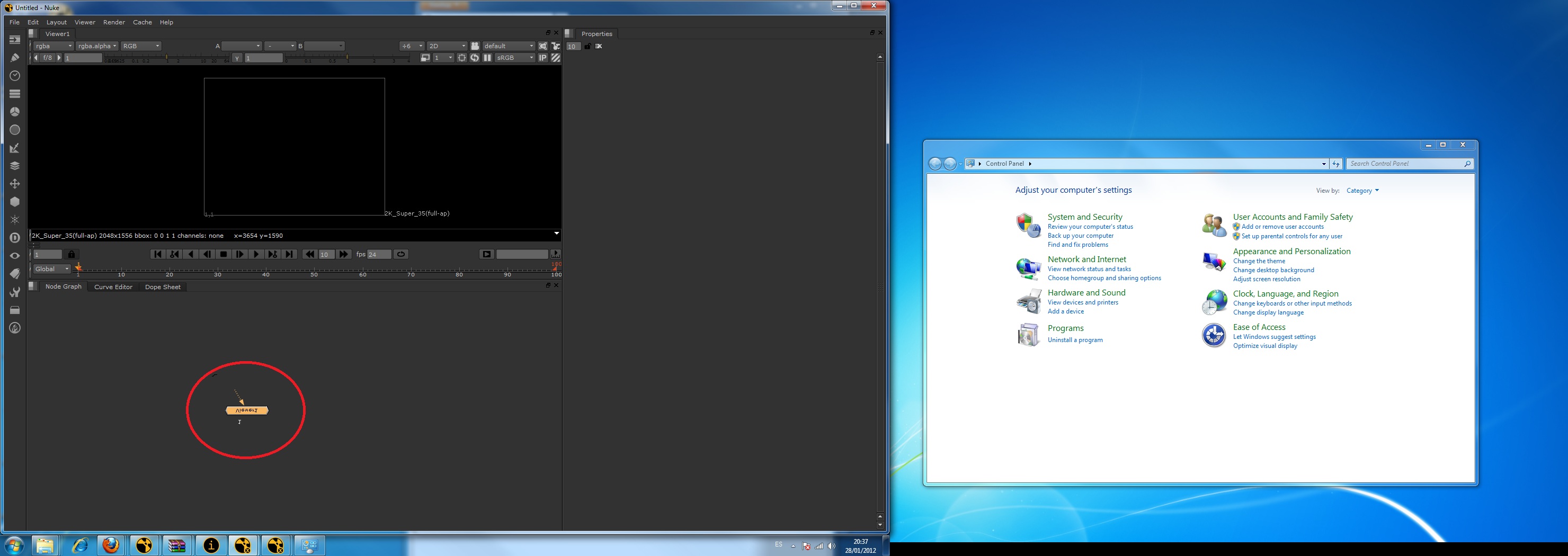
Task: Open the sRGB viewer process dropdown
Action: click(515, 58)
